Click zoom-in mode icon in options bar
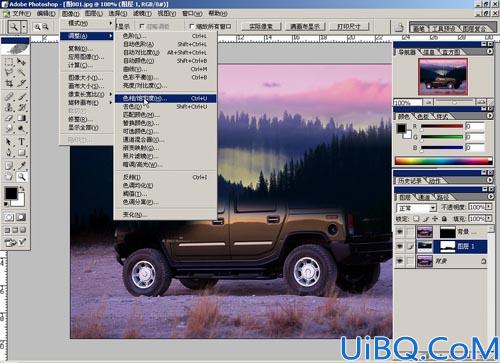This screenshot has height=363, width=500. (37, 27)
